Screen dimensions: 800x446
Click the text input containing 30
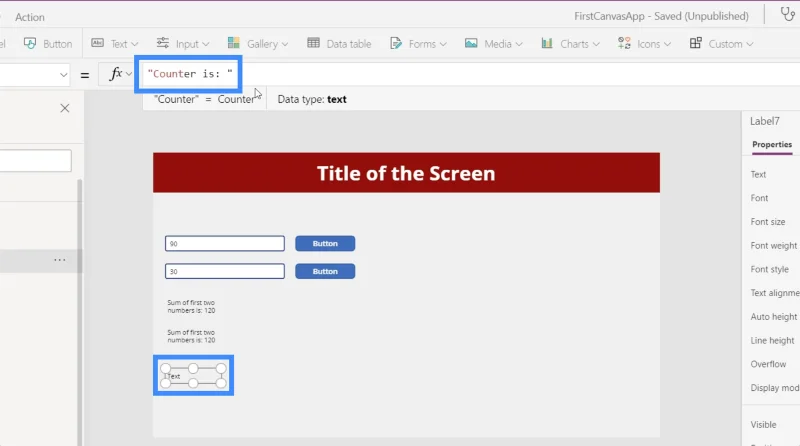pos(224,271)
